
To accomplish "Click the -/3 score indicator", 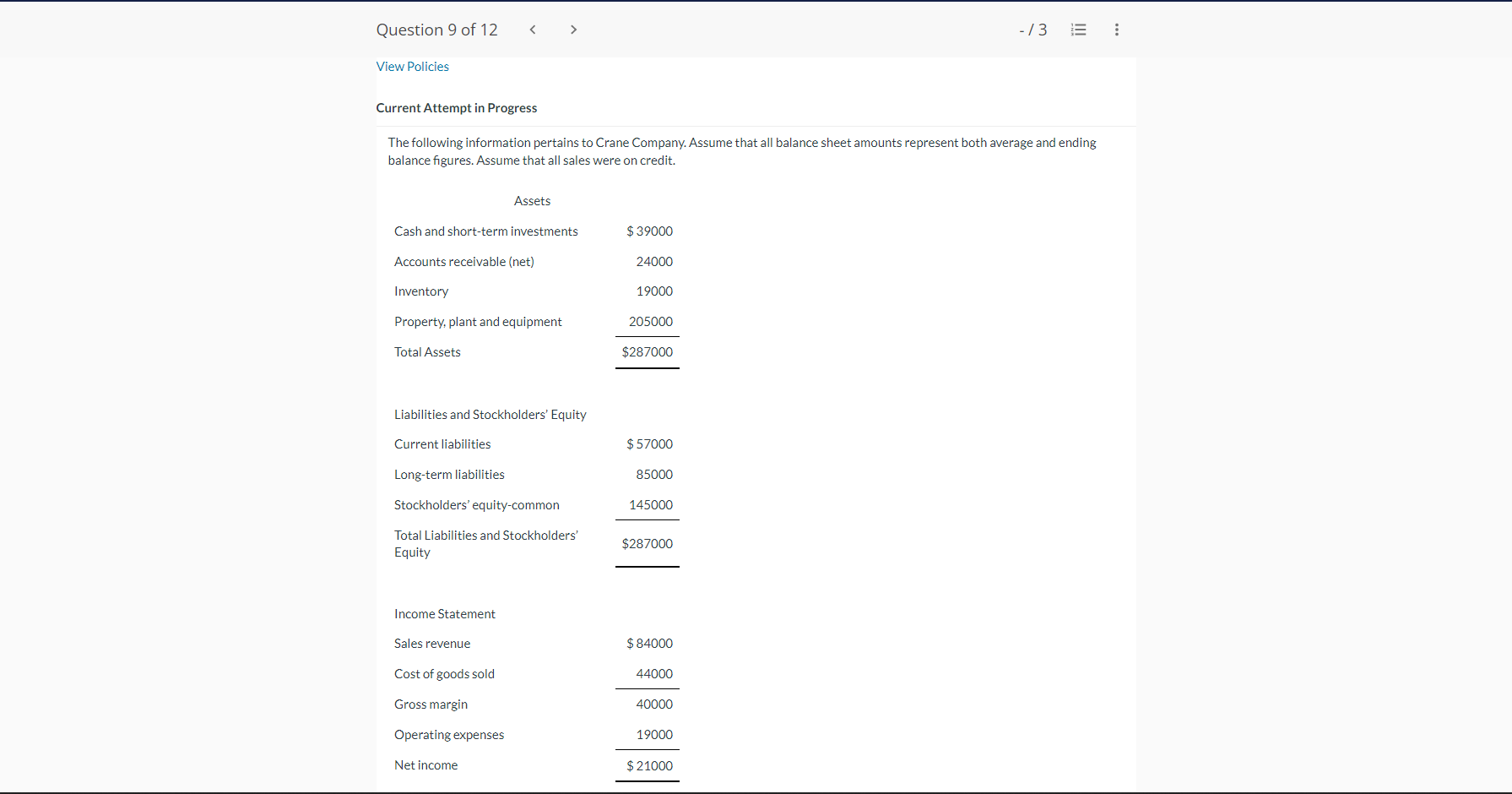I will [x=1033, y=30].
